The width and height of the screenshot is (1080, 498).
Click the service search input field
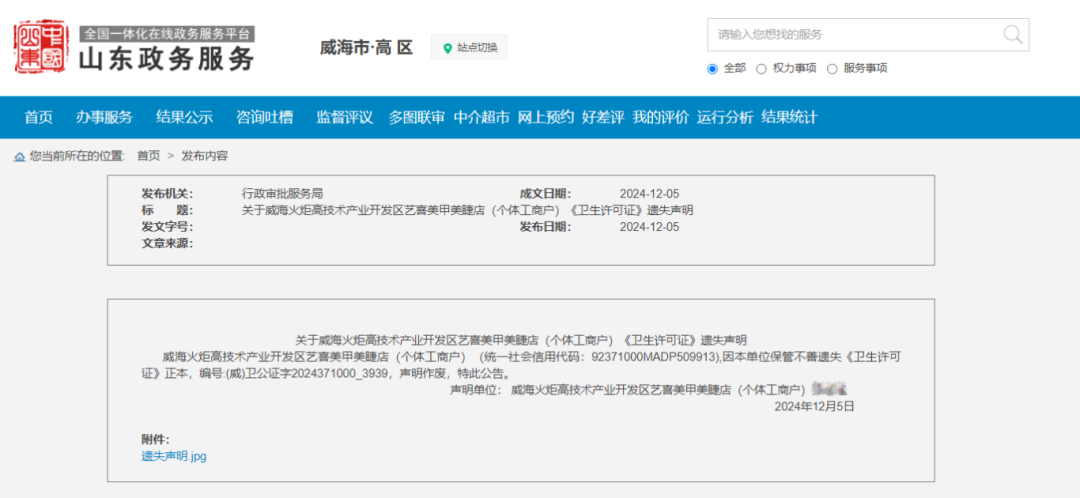[855, 35]
